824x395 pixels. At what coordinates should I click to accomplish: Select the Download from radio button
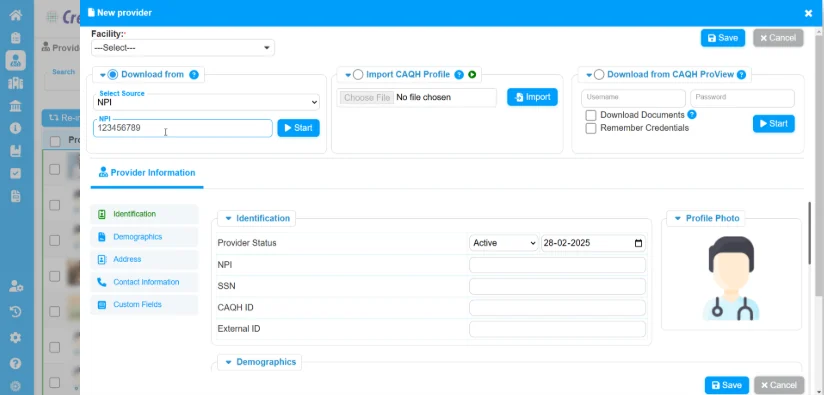pos(112,75)
